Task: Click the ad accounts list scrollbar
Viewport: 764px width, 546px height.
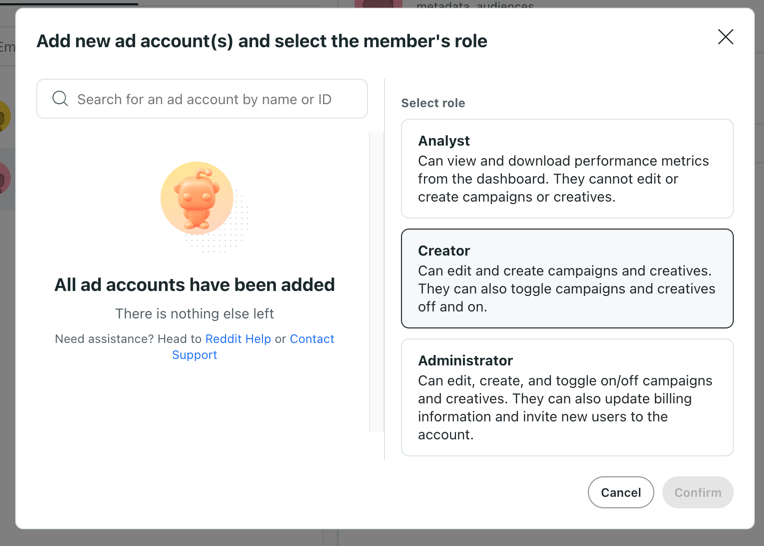Action: tap(376, 280)
